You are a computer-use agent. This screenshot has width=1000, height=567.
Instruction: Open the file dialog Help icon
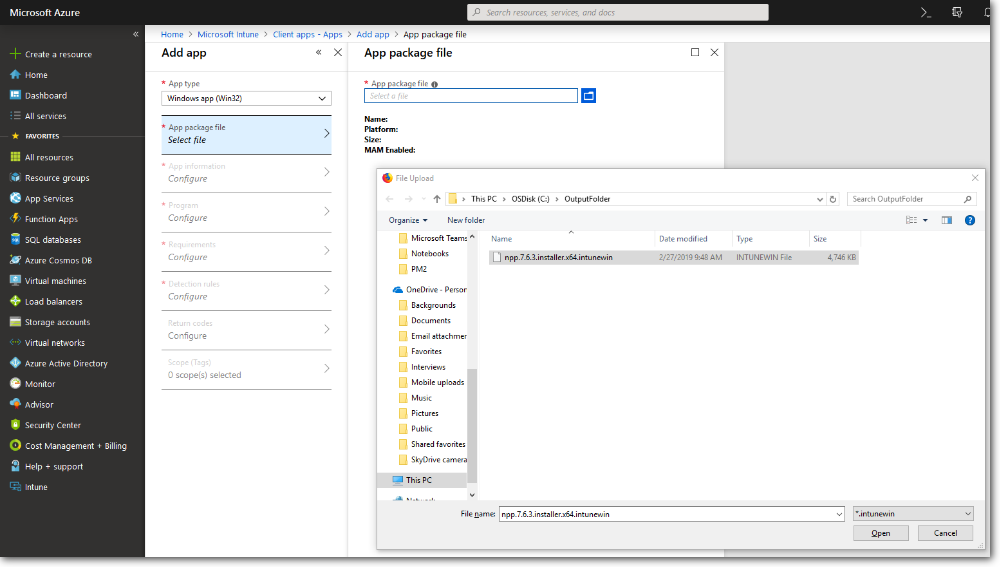point(969,220)
